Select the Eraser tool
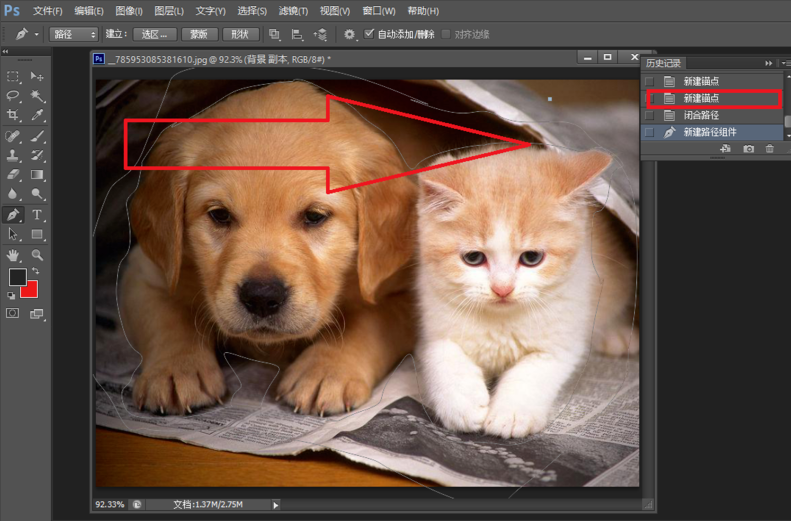 pos(13,175)
